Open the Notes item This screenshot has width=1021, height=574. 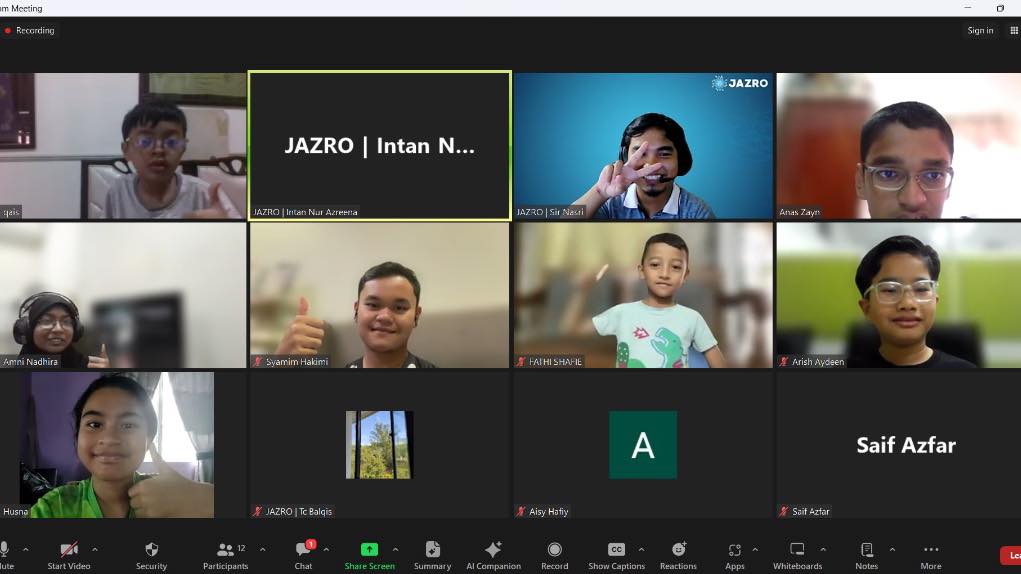point(867,555)
